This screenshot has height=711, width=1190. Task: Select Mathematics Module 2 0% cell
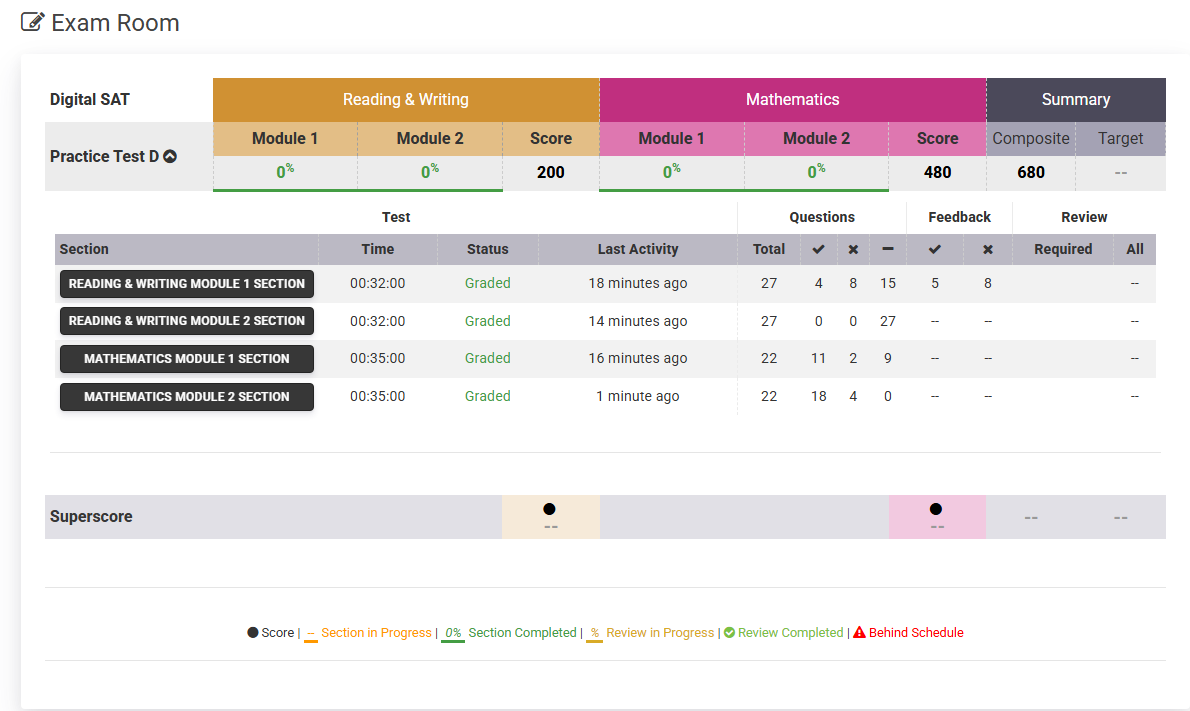[x=816, y=172]
